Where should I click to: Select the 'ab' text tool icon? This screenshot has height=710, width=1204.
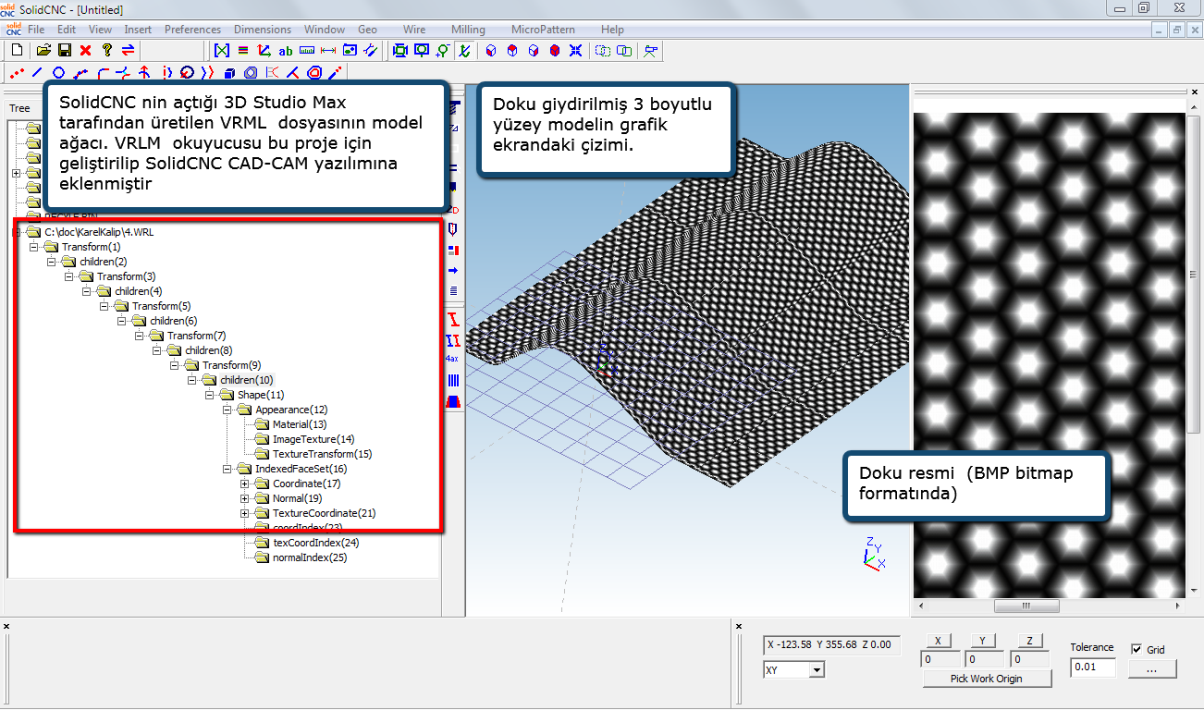point(286,50)
